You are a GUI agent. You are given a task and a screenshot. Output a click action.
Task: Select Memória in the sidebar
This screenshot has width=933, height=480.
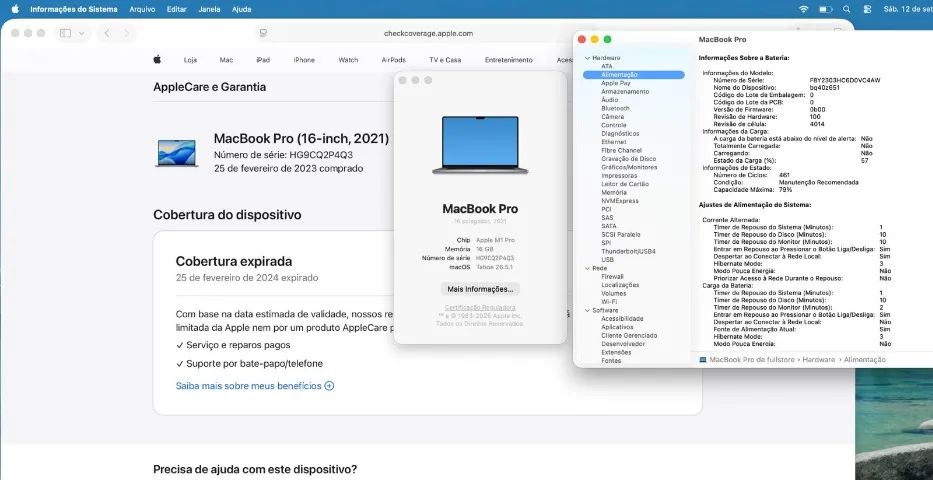coord(613,193)
